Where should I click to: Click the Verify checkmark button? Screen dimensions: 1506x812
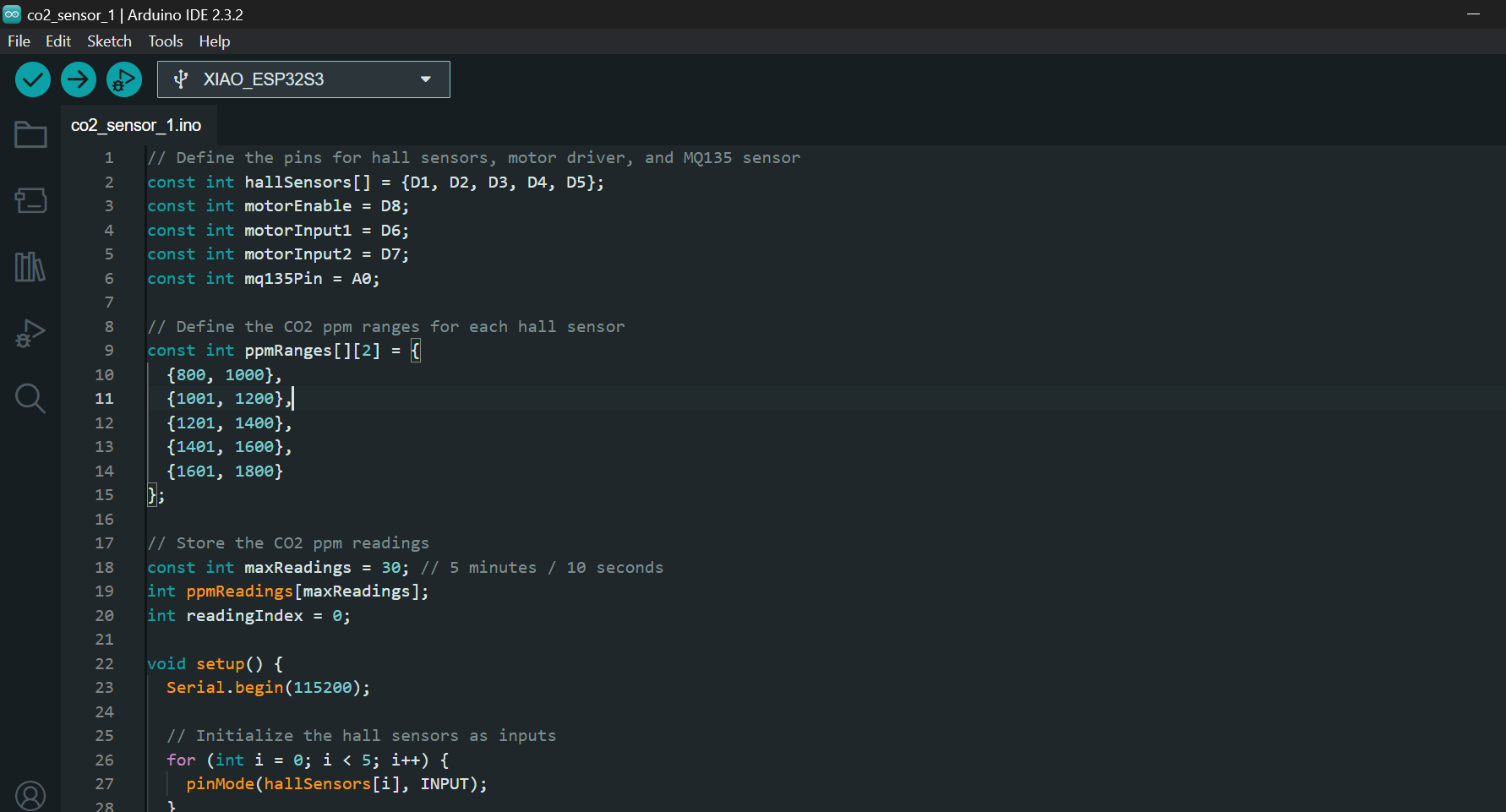coord(33,79)
